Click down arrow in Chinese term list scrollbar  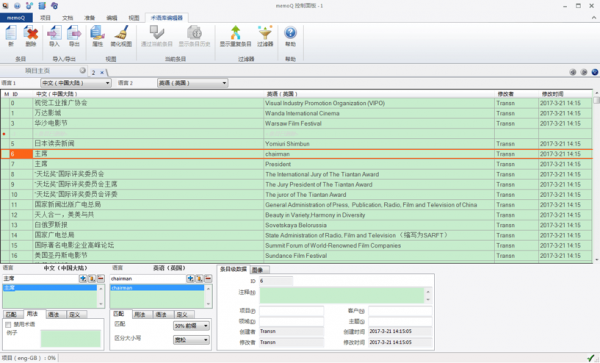101,304
